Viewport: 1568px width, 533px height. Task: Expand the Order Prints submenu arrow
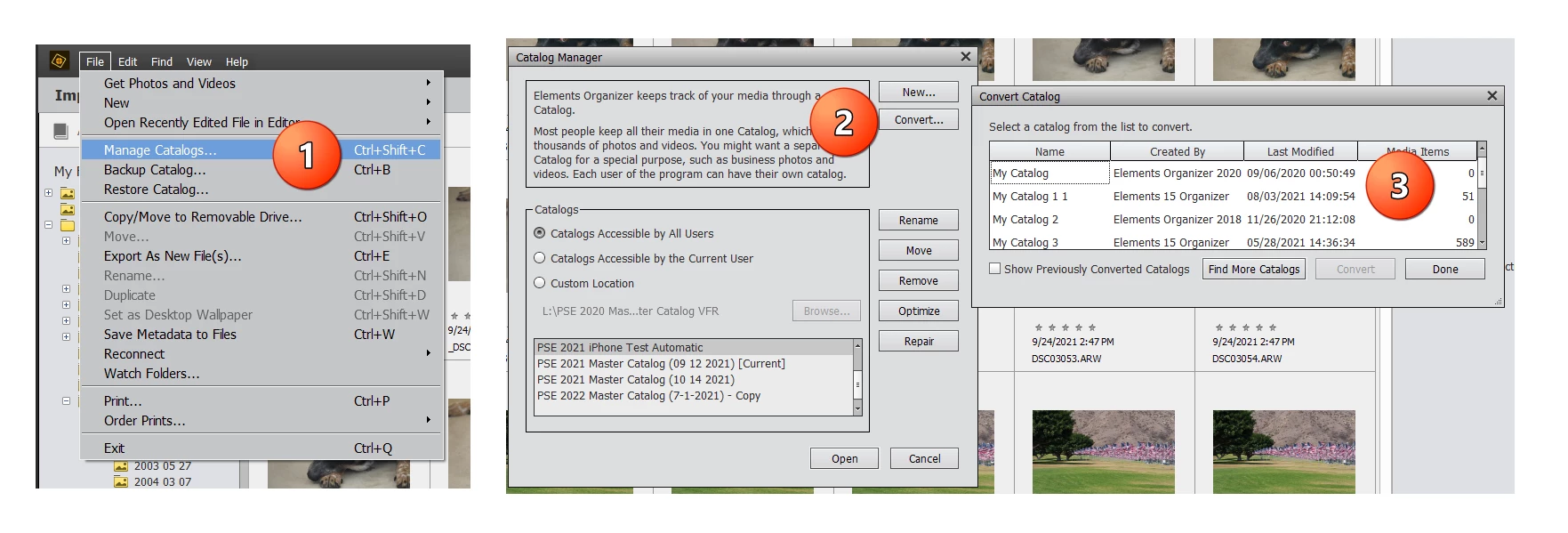pos(428,420)
